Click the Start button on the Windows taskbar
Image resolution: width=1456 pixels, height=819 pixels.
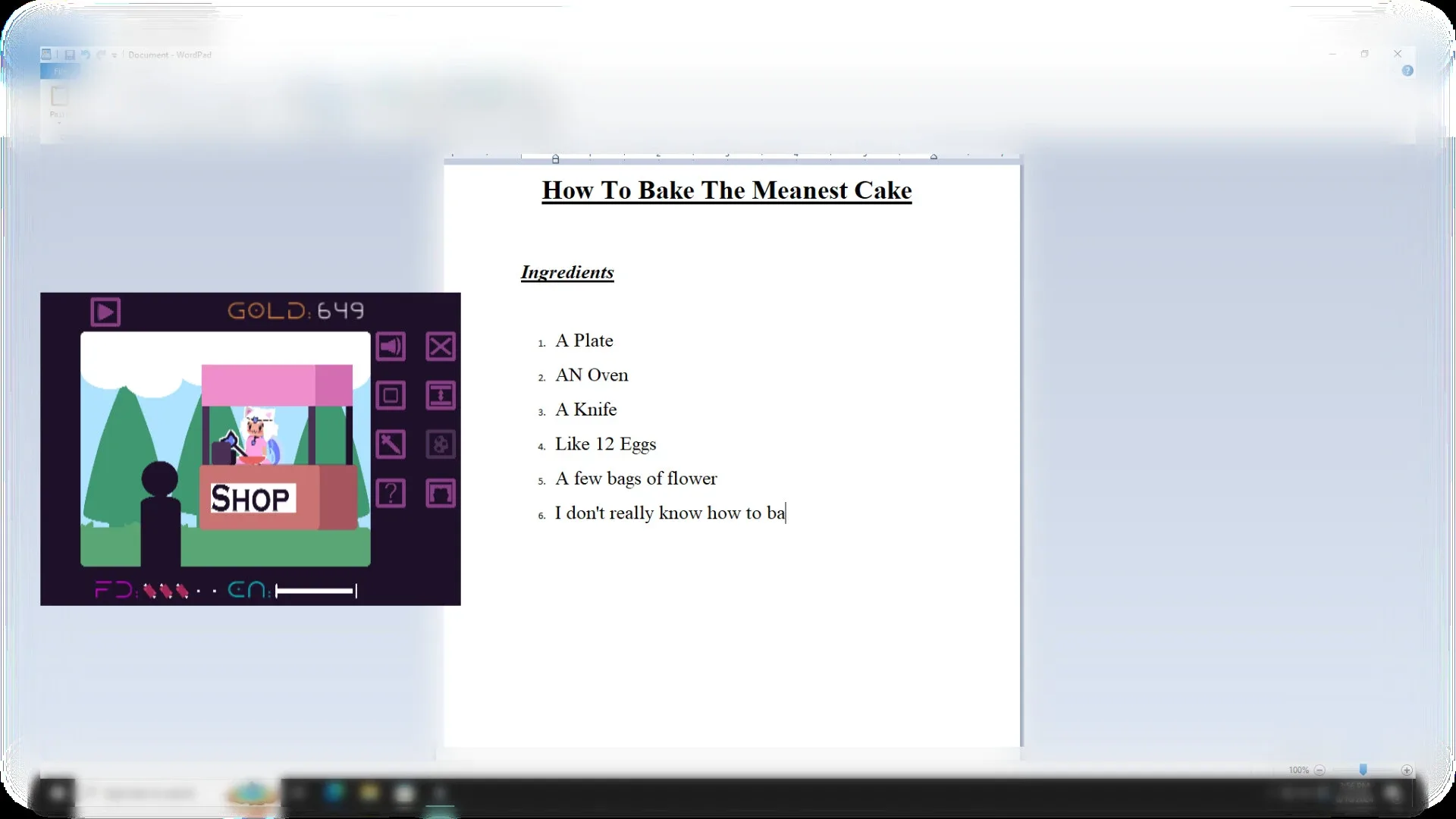click(57, 794)
